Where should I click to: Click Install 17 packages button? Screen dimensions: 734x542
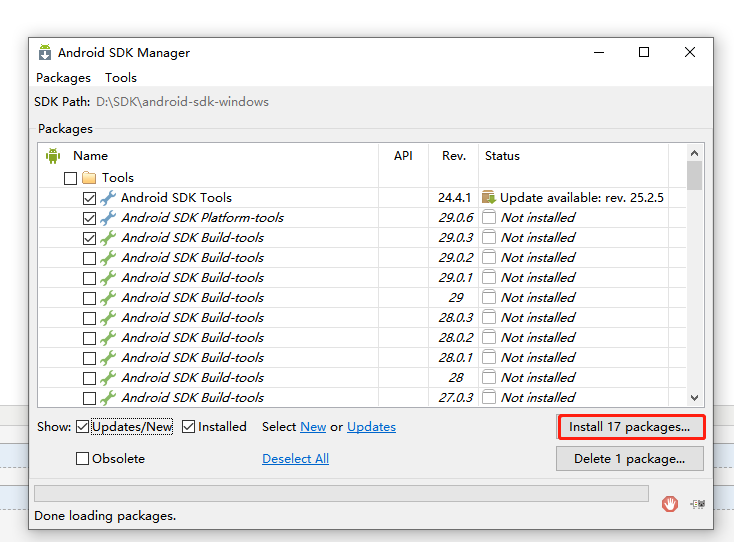click(x=630, y=427)
